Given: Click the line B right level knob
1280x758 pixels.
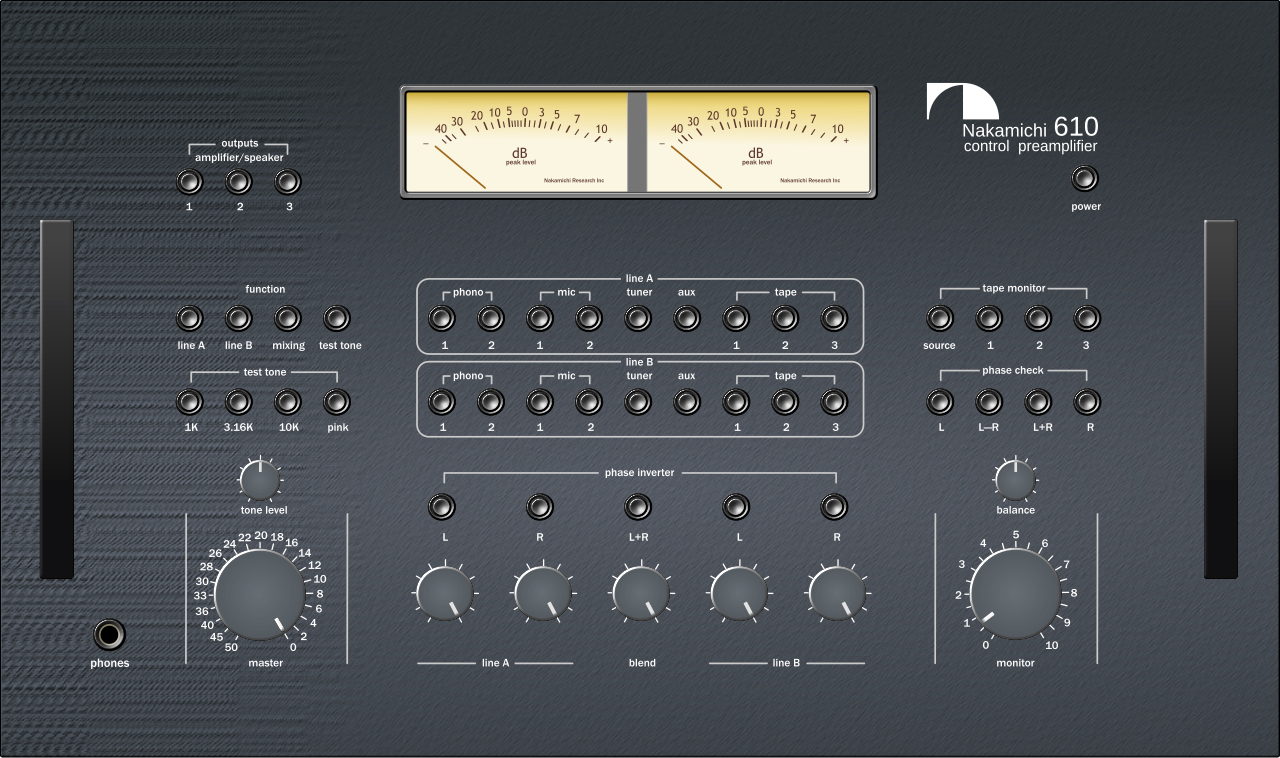Looking at the screenshot, I should coord(838,594).
